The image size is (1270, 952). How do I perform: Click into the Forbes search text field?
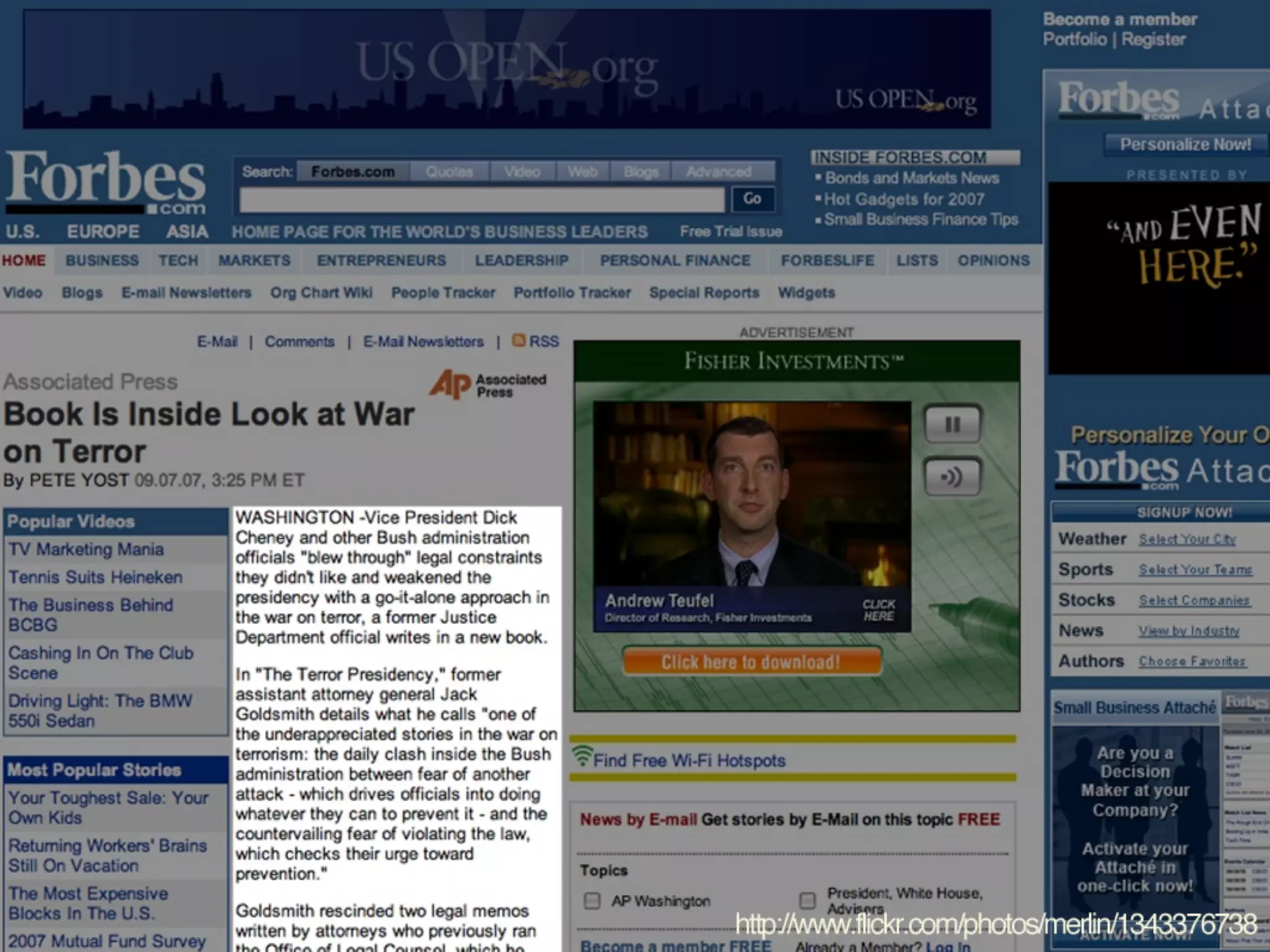(x=482, y=200)
